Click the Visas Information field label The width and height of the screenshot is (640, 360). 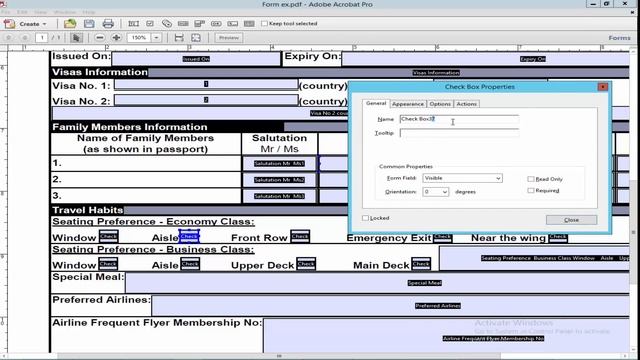[x=436, y=73]
